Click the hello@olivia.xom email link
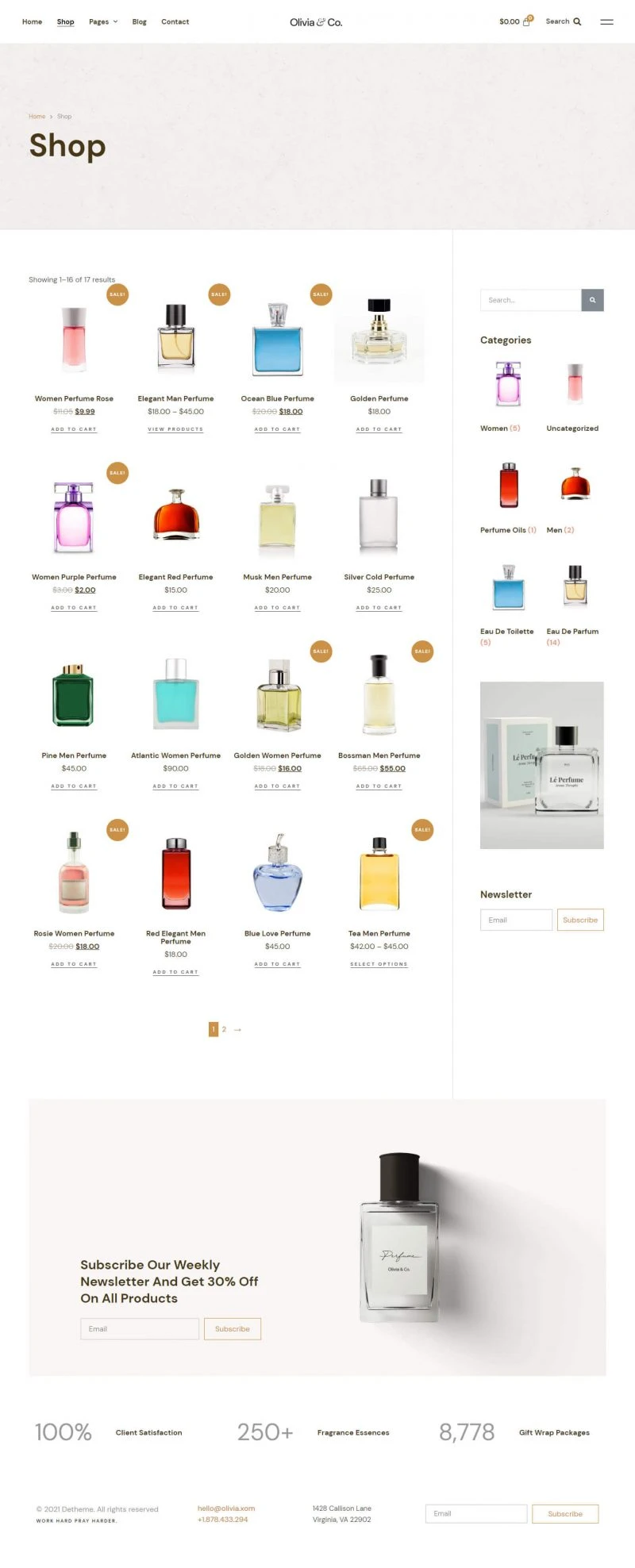The width and height of the screenshot is (635, 1568). tap(226, 1508)
